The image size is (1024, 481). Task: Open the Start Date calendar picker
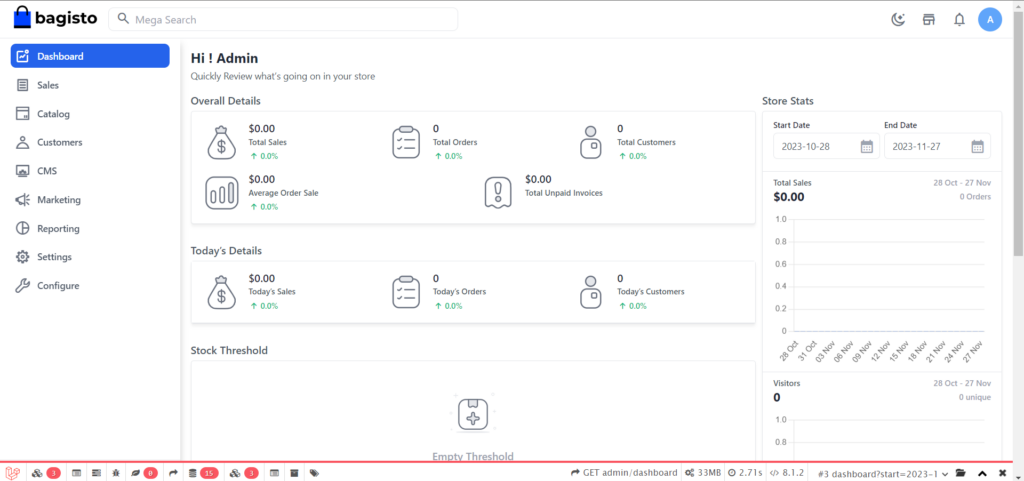pyautogui.click(x=866, y=146)
